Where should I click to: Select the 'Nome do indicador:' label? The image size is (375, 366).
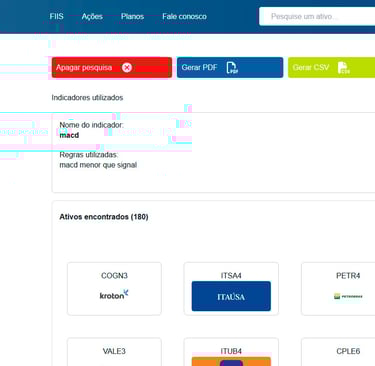tap(91, 125)
